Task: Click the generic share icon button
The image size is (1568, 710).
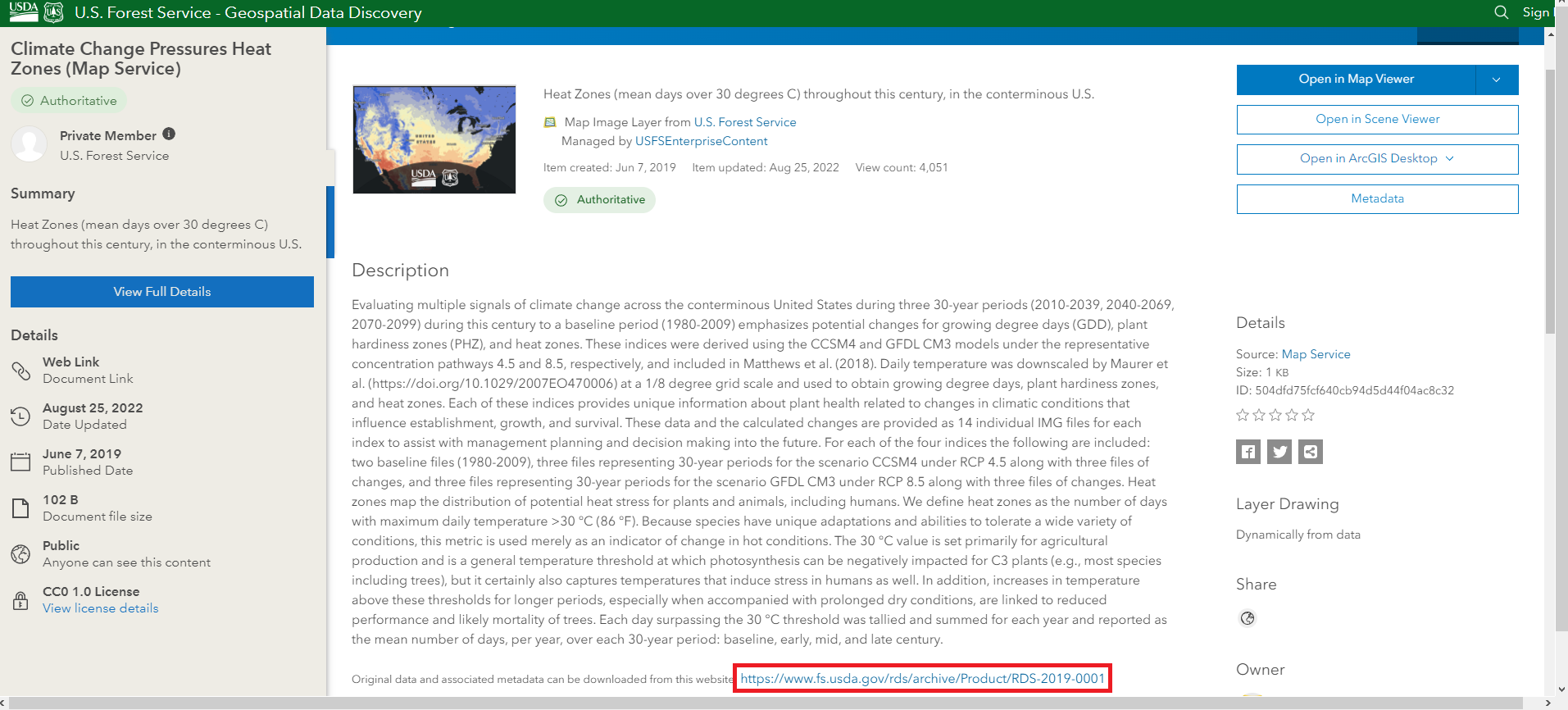Action: click(1311, 452)
